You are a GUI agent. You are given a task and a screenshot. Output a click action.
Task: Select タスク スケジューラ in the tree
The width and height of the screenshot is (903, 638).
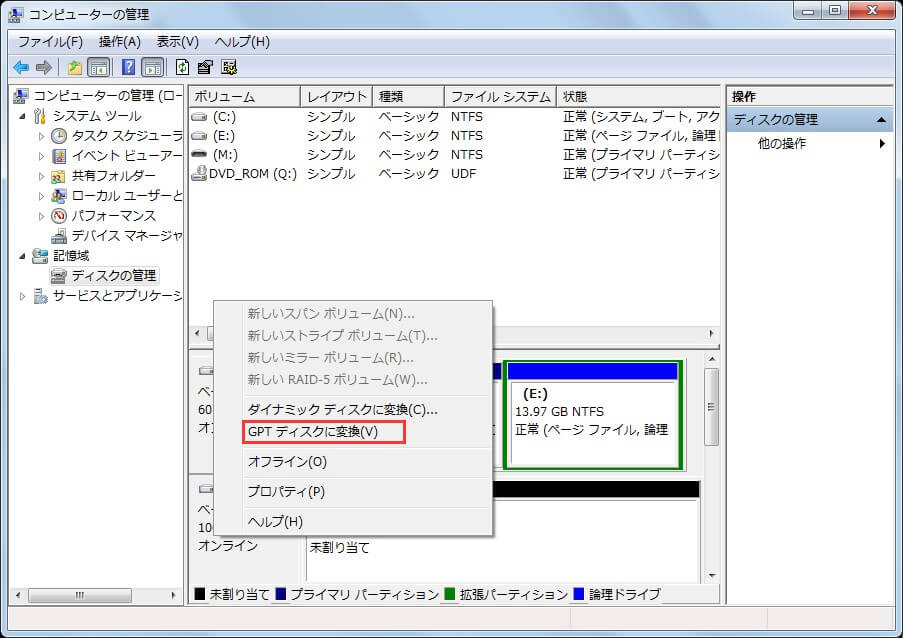click(125, 135)
